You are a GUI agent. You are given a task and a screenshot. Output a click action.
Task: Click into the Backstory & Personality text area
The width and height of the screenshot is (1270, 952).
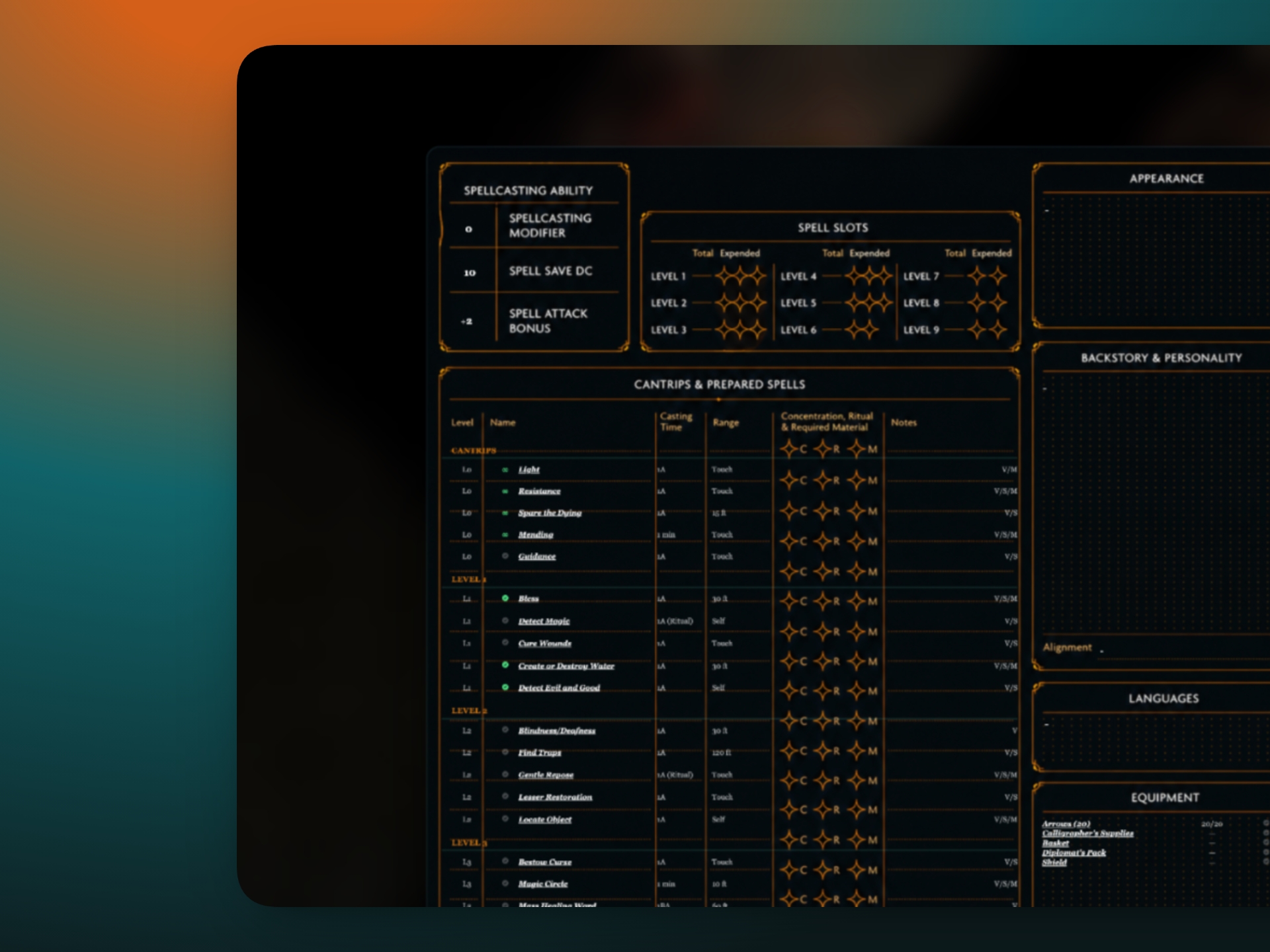coord(1156,504)
